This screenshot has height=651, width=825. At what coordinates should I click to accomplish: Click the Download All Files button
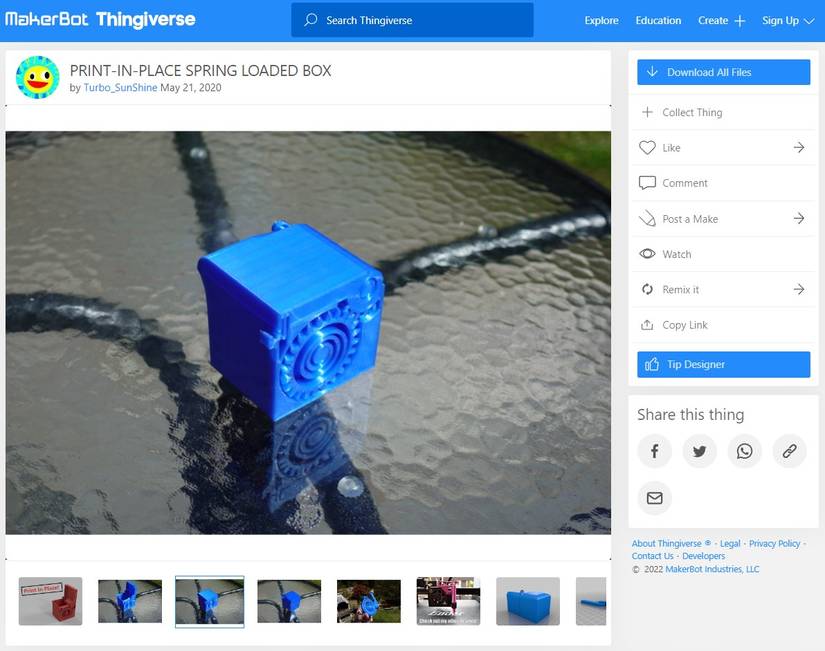click(x=722, y=72)
